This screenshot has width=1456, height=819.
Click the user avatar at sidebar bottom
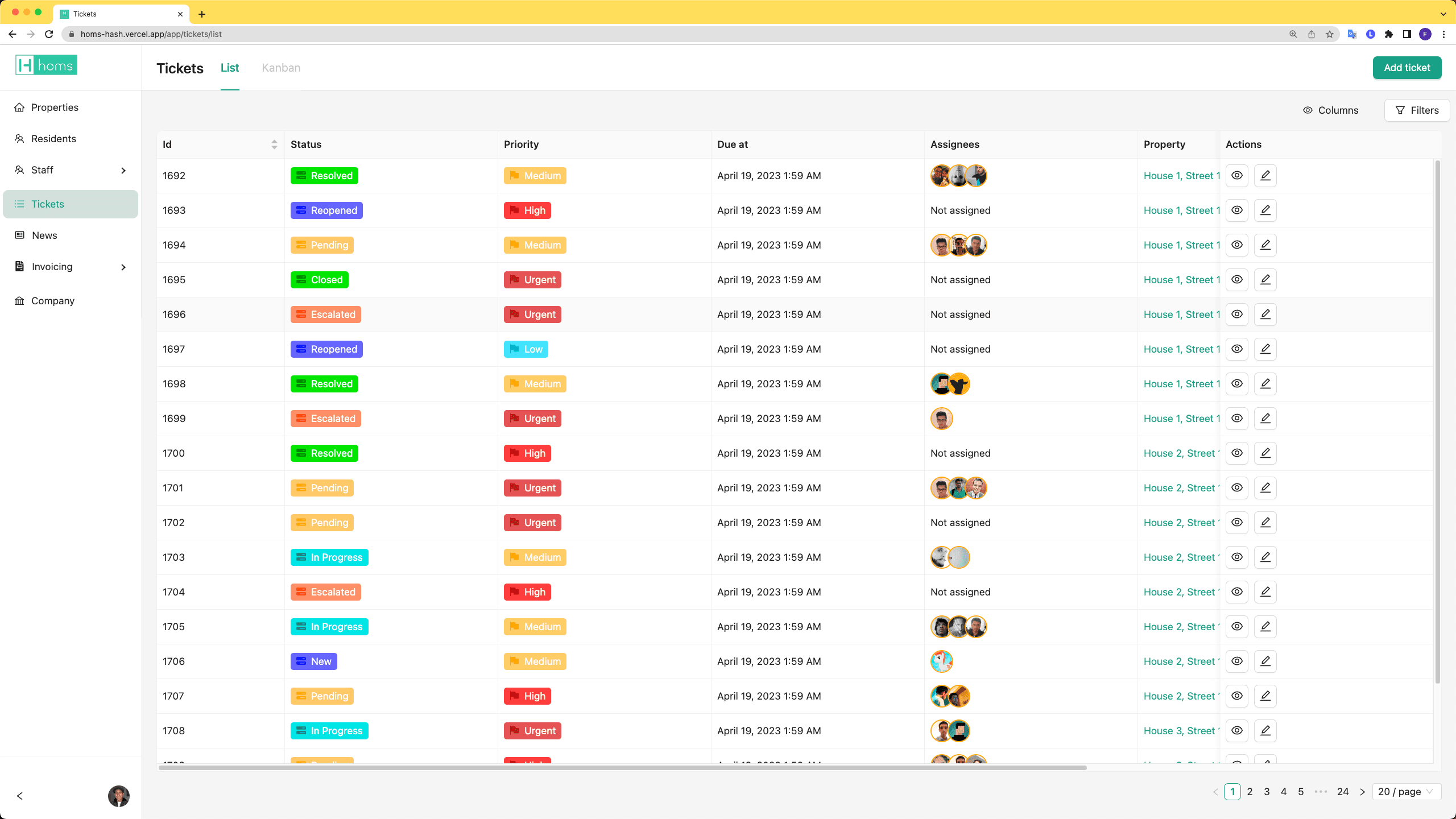pos(118,796)
